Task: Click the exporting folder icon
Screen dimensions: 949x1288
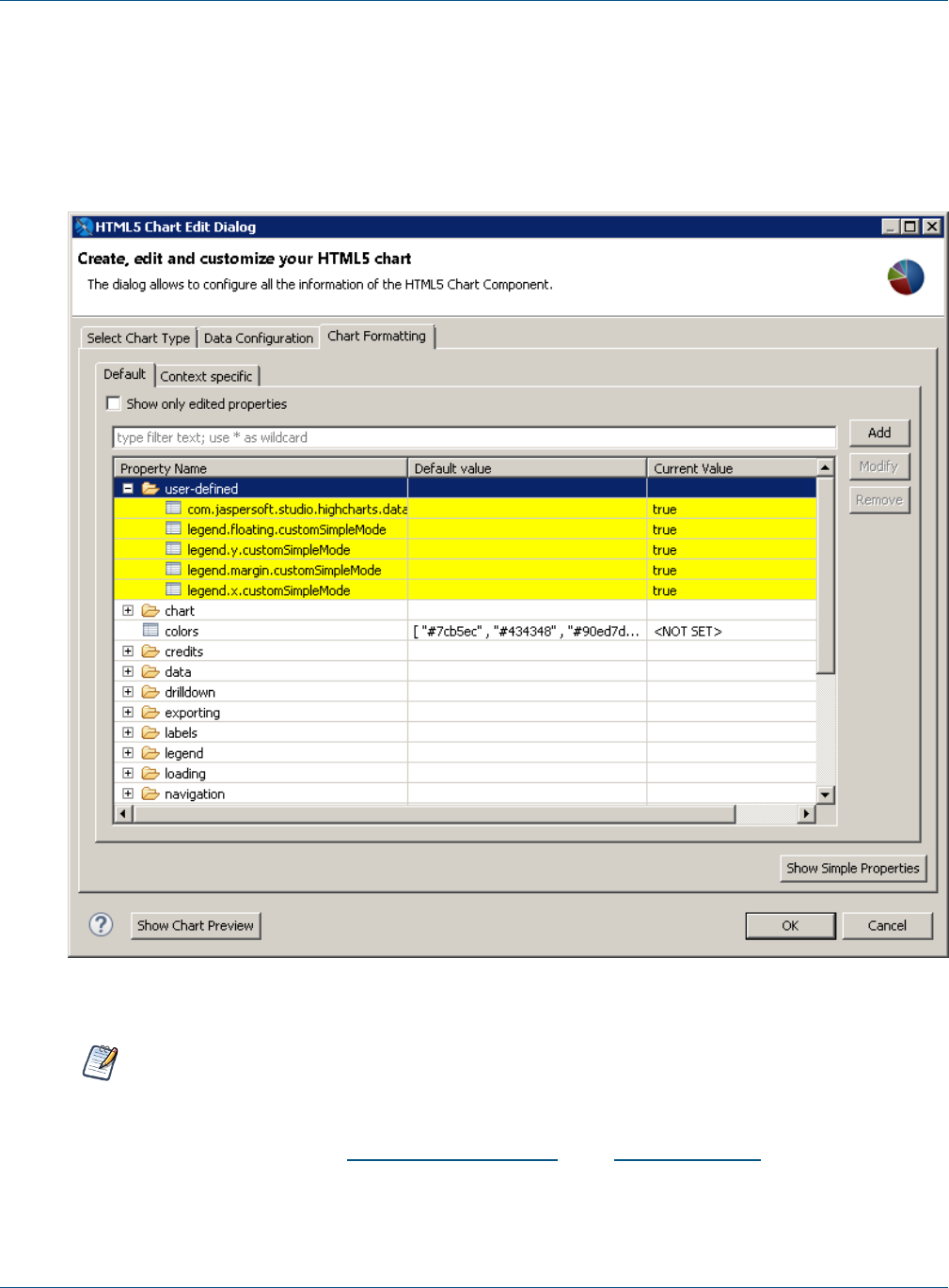Action: click(x=150, y=713)
